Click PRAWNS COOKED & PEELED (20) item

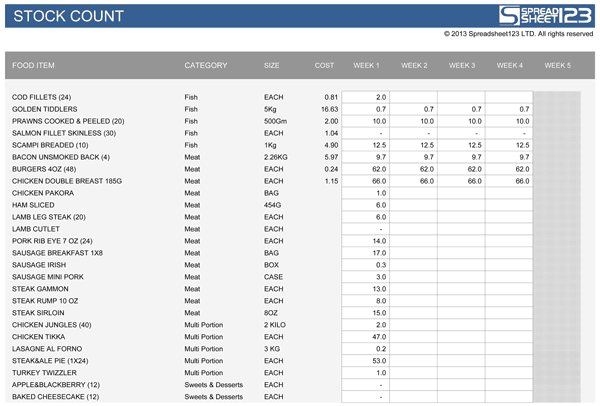[68, 121]
